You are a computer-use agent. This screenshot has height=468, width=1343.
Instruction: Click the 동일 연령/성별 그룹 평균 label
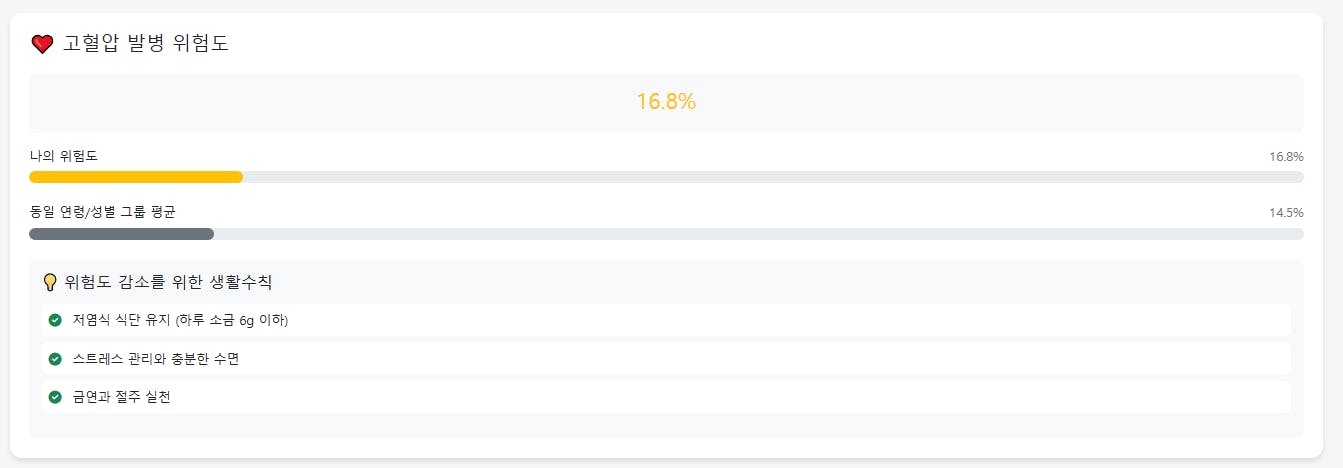point(103,212)
